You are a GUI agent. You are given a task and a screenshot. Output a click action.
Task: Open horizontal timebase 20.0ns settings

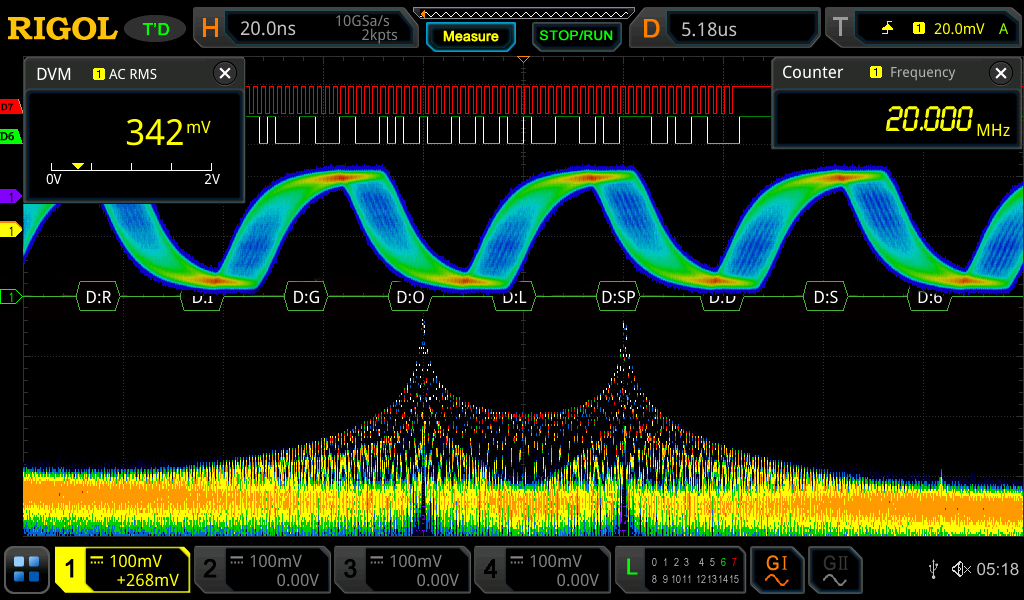[305, 29]
